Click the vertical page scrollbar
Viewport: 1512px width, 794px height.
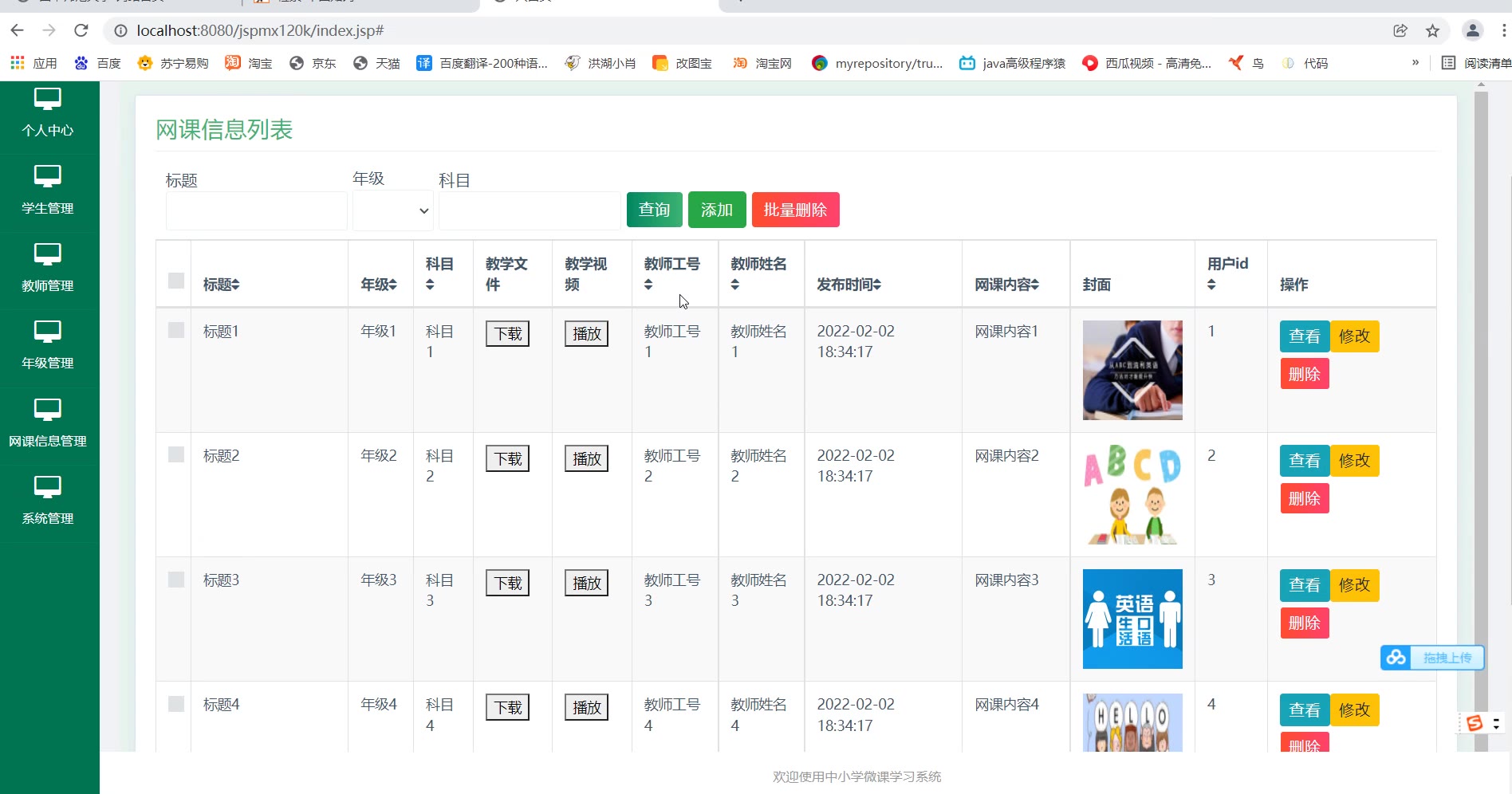[x=1481, y=399]
